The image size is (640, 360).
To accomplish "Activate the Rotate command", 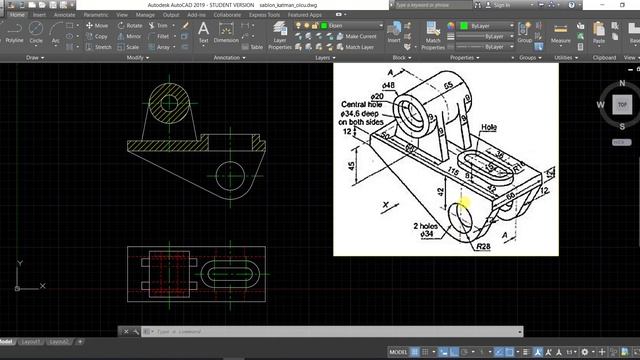I will tap(130, 26).
